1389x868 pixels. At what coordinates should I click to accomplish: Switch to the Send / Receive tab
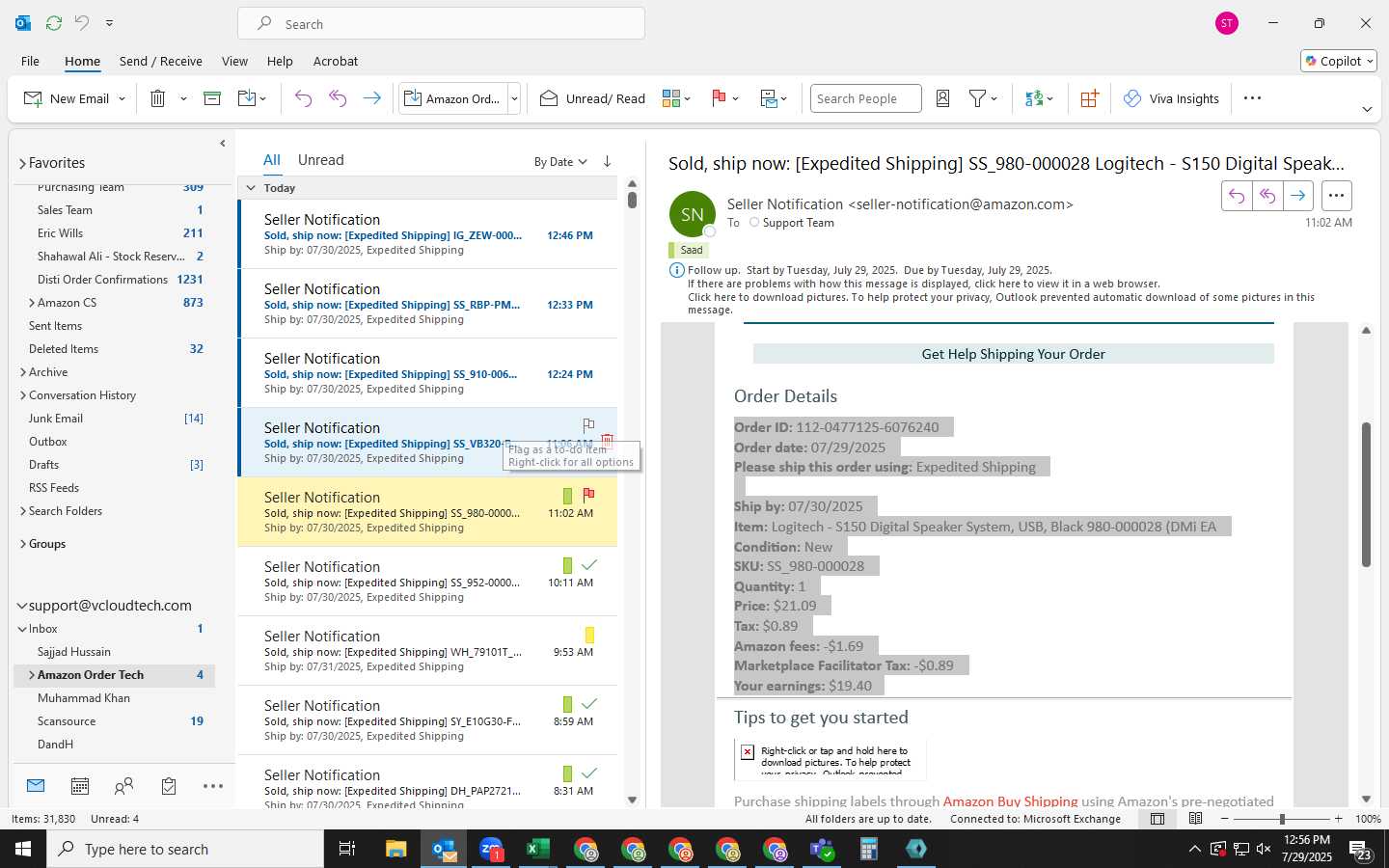click(161, 61)
